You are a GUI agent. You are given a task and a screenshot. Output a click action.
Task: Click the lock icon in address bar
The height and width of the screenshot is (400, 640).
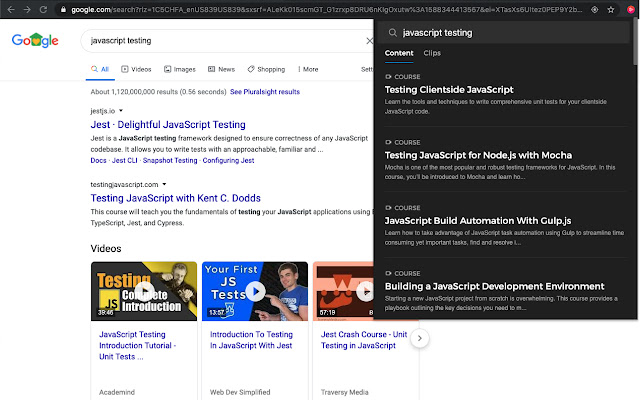click(x=63, y=9)
